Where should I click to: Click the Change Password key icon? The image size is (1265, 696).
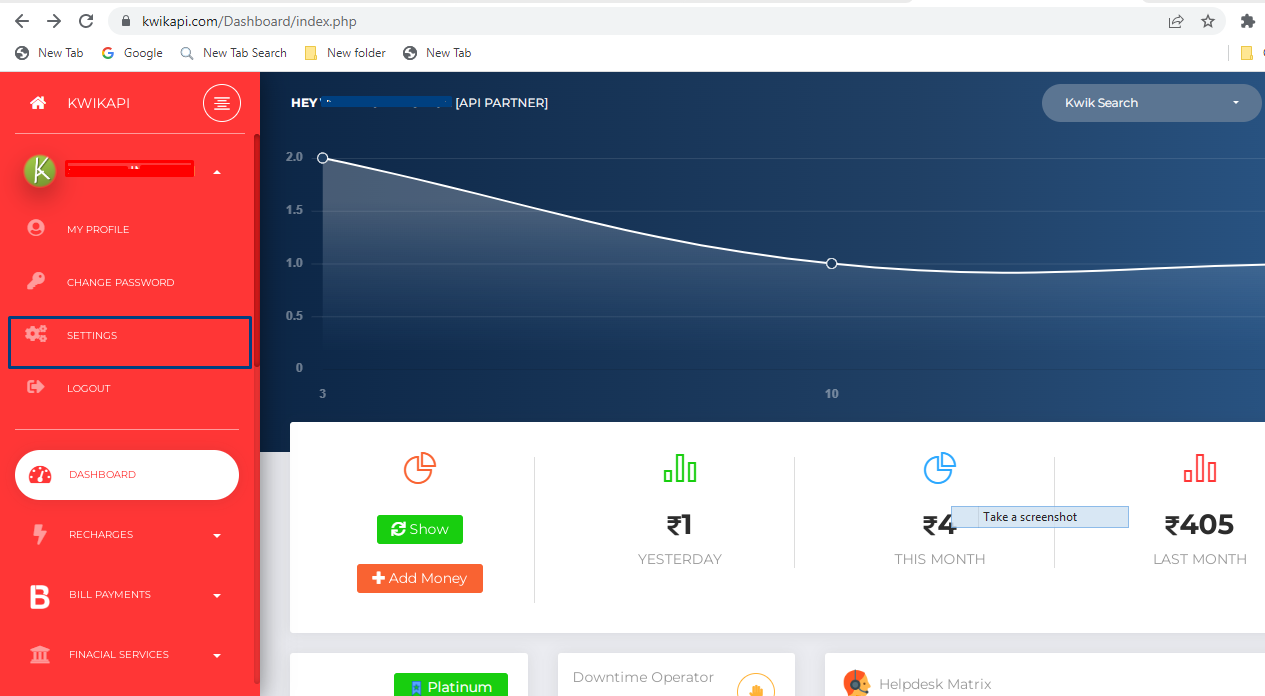tap(36, 281)
